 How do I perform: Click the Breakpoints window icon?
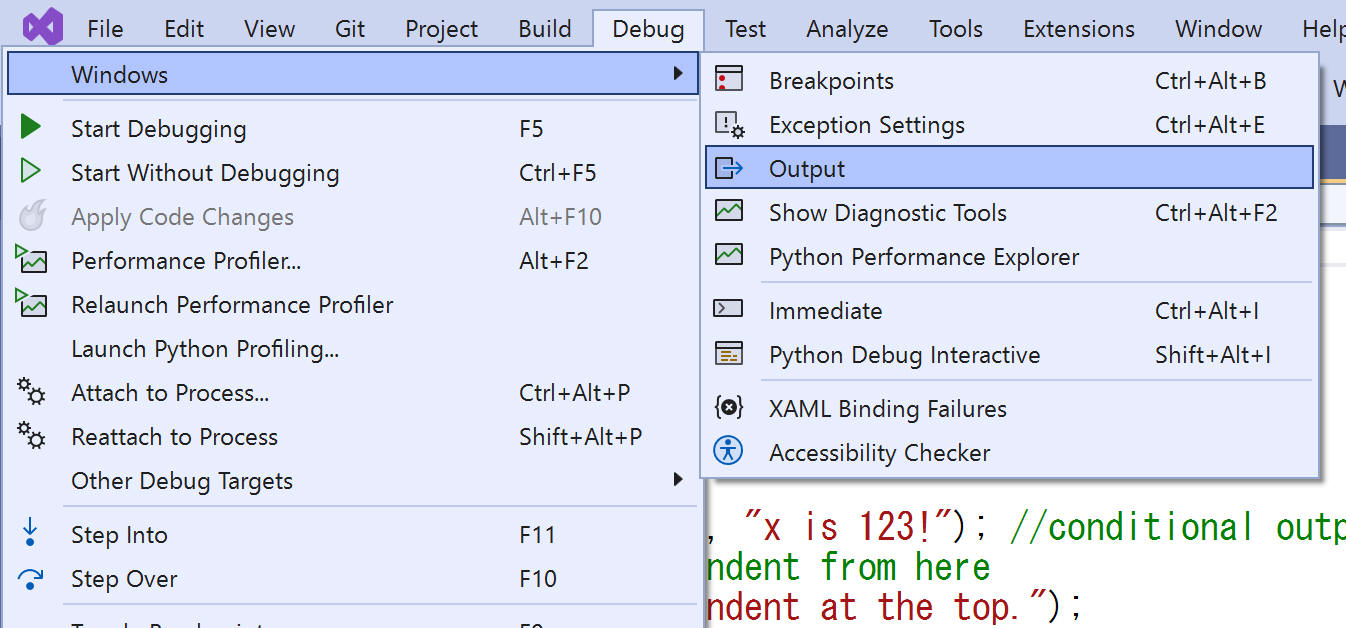click(729, 80)
